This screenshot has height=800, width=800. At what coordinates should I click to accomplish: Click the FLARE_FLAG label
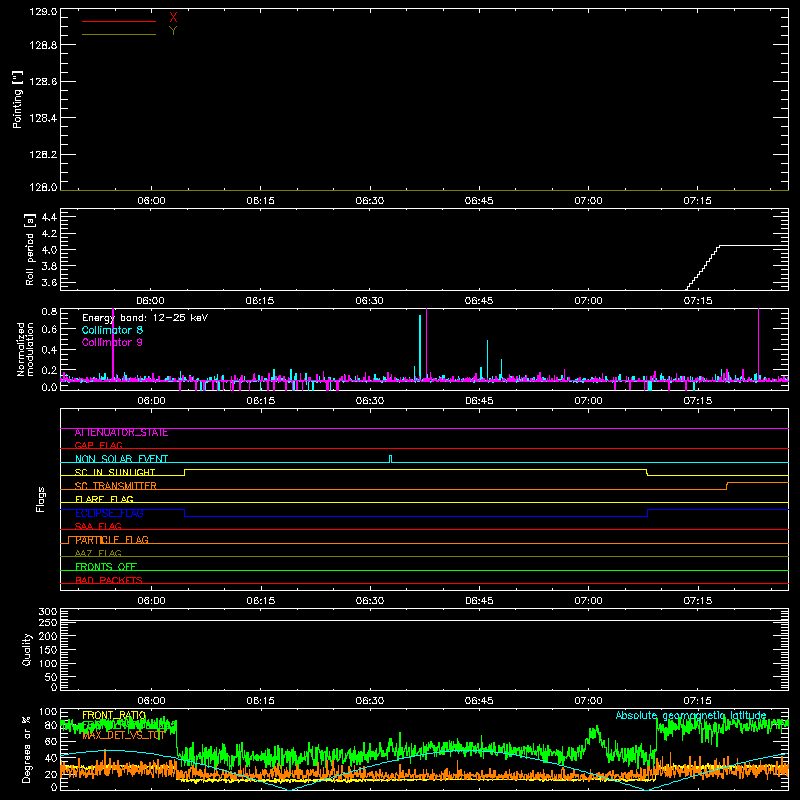(104, 499)
